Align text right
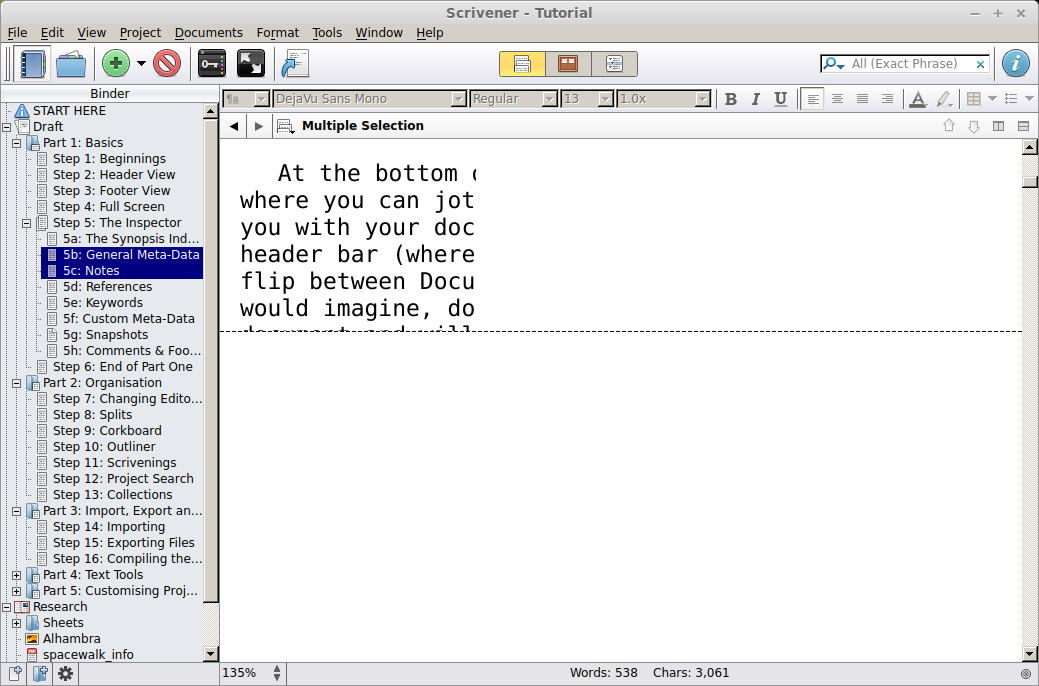Viewport: 1039px width, 686px height. tap(887, 99)
